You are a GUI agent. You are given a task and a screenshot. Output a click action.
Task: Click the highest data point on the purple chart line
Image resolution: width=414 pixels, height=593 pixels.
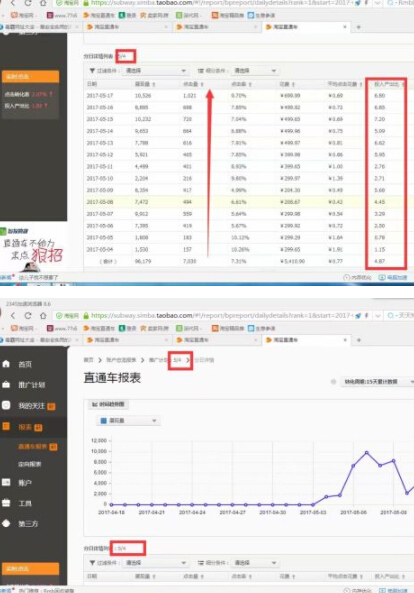(367, 453)
